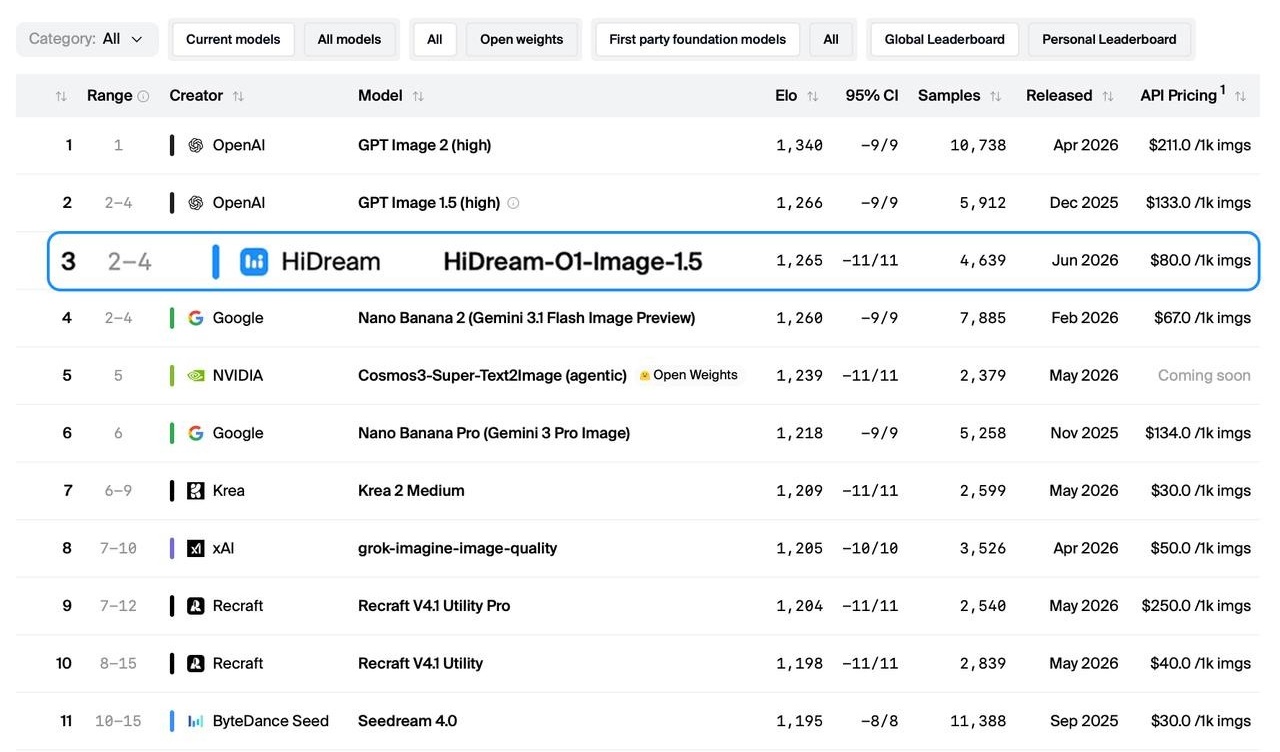This screenshot has width=1280, height=752.
Task: Click the NVIDIA logo icon
Action: pyautogui.click(x=196, y=376)
